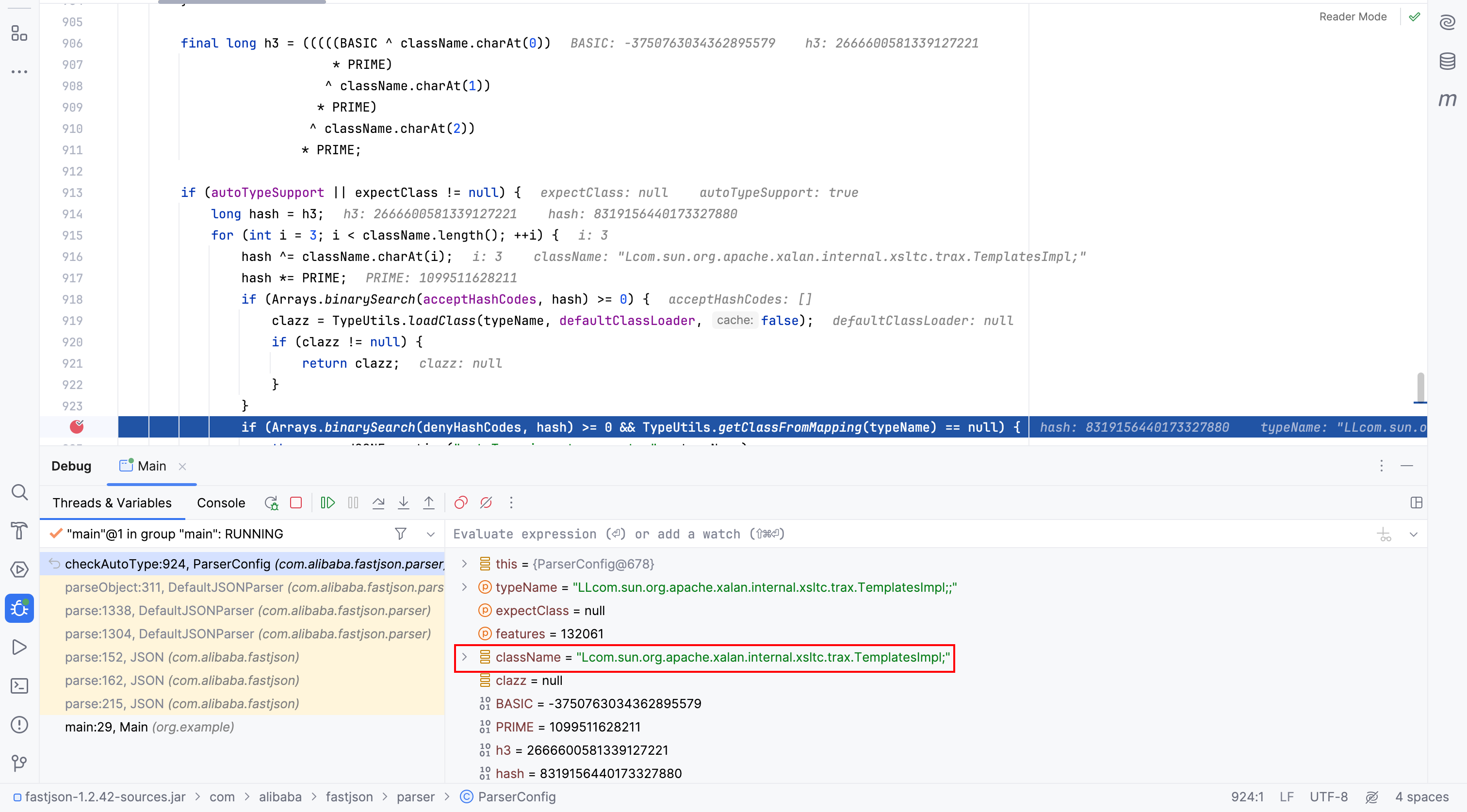Image resolution: width=1467 pixels, height=812 pixels.
Task: Switch to Threads & Variables tab
Action: pos(112,503)
